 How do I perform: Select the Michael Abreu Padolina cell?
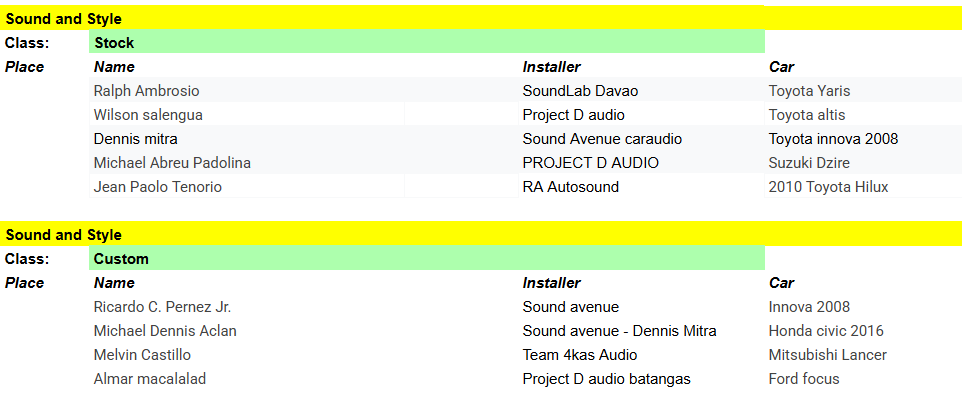172,163
